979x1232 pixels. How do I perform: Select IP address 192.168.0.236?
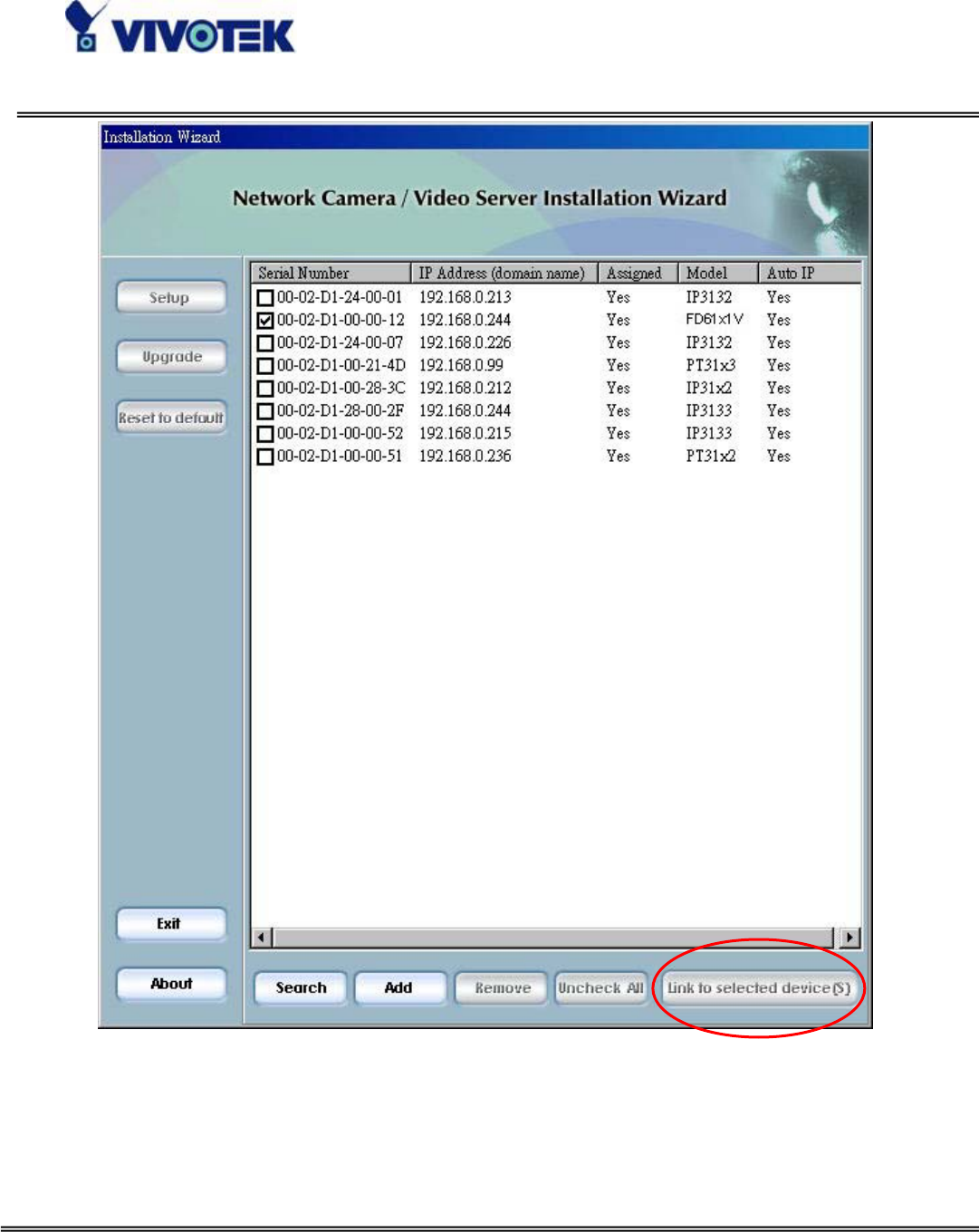(465, 457)
